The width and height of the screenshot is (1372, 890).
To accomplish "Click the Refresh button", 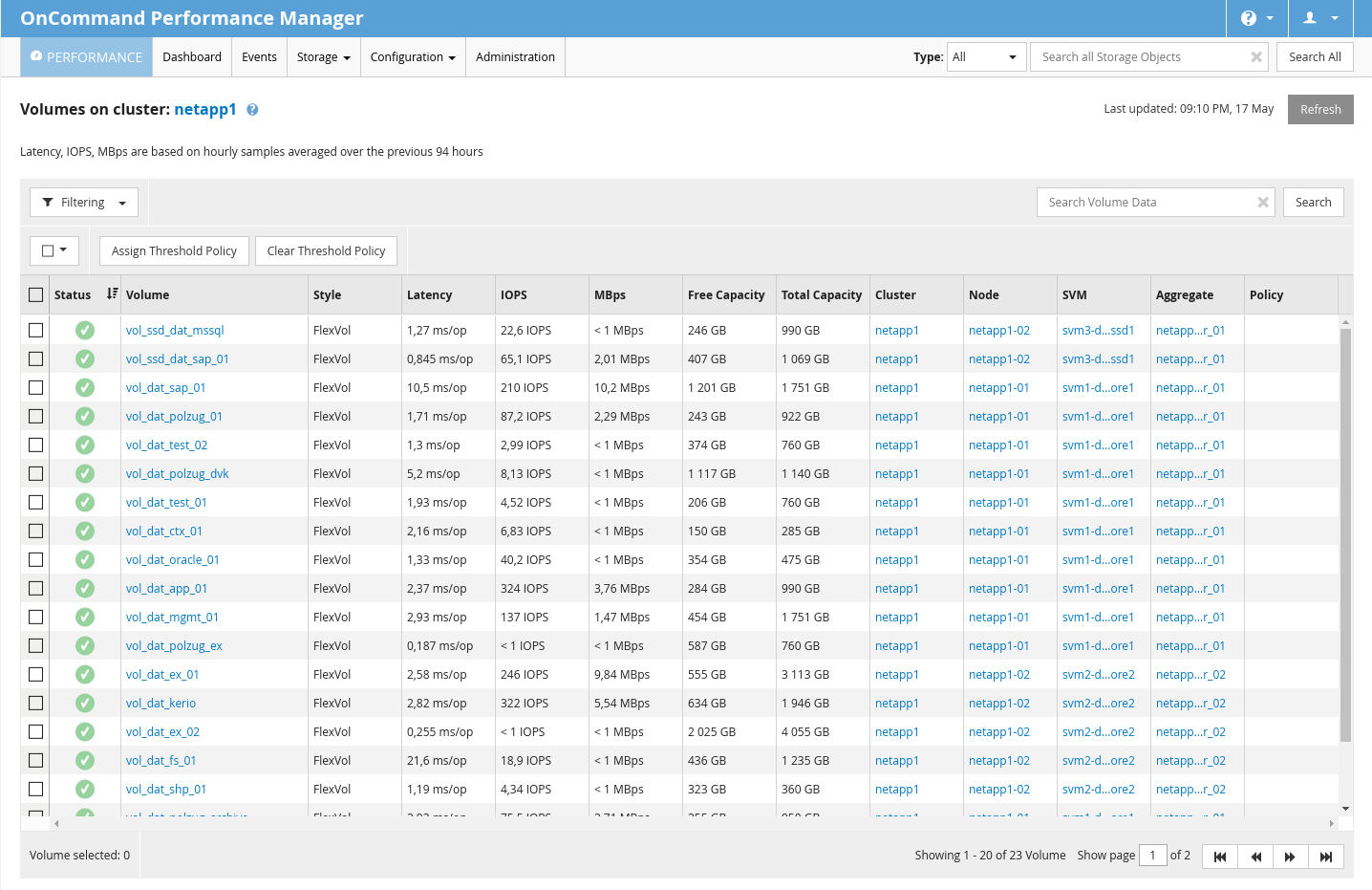I will click(1320, 109).
